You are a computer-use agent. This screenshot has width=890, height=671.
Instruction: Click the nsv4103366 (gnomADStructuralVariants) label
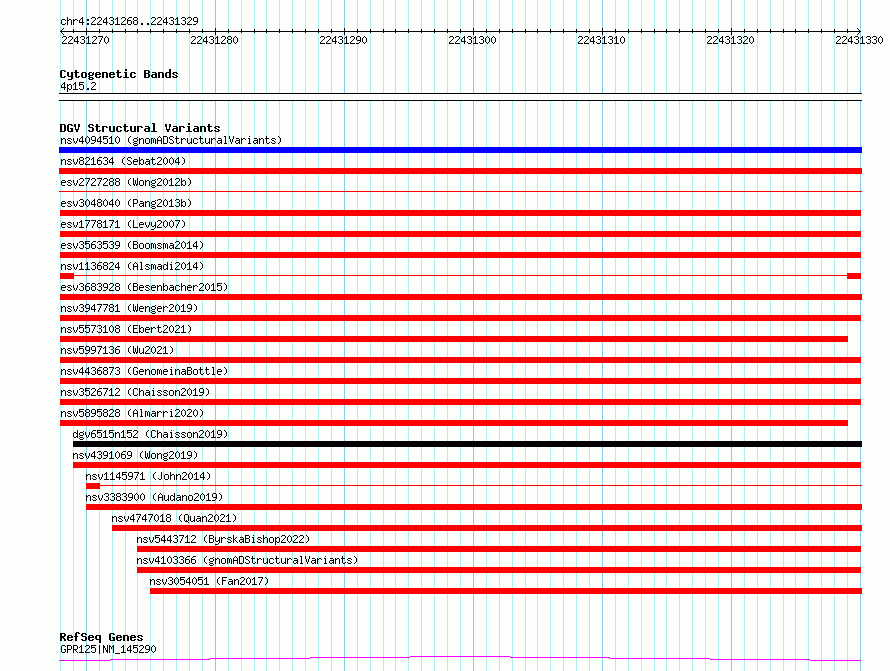click(247, 560)
